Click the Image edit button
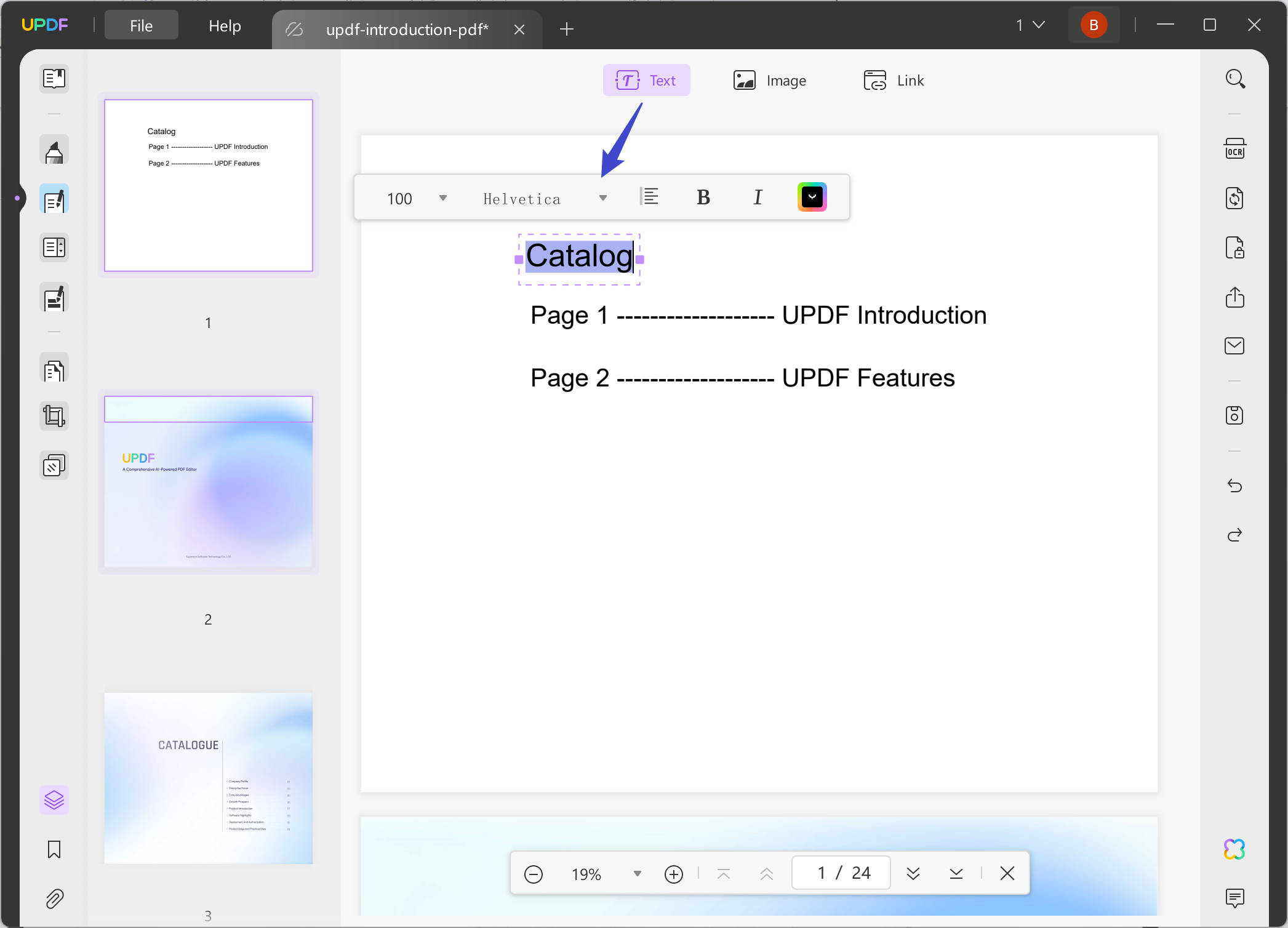1288x928 pixels. [770, 81]
